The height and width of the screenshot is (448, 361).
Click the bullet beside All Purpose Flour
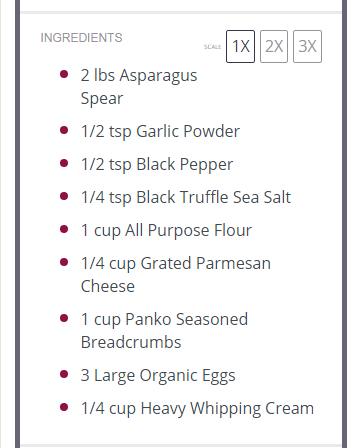coord(64,229)
